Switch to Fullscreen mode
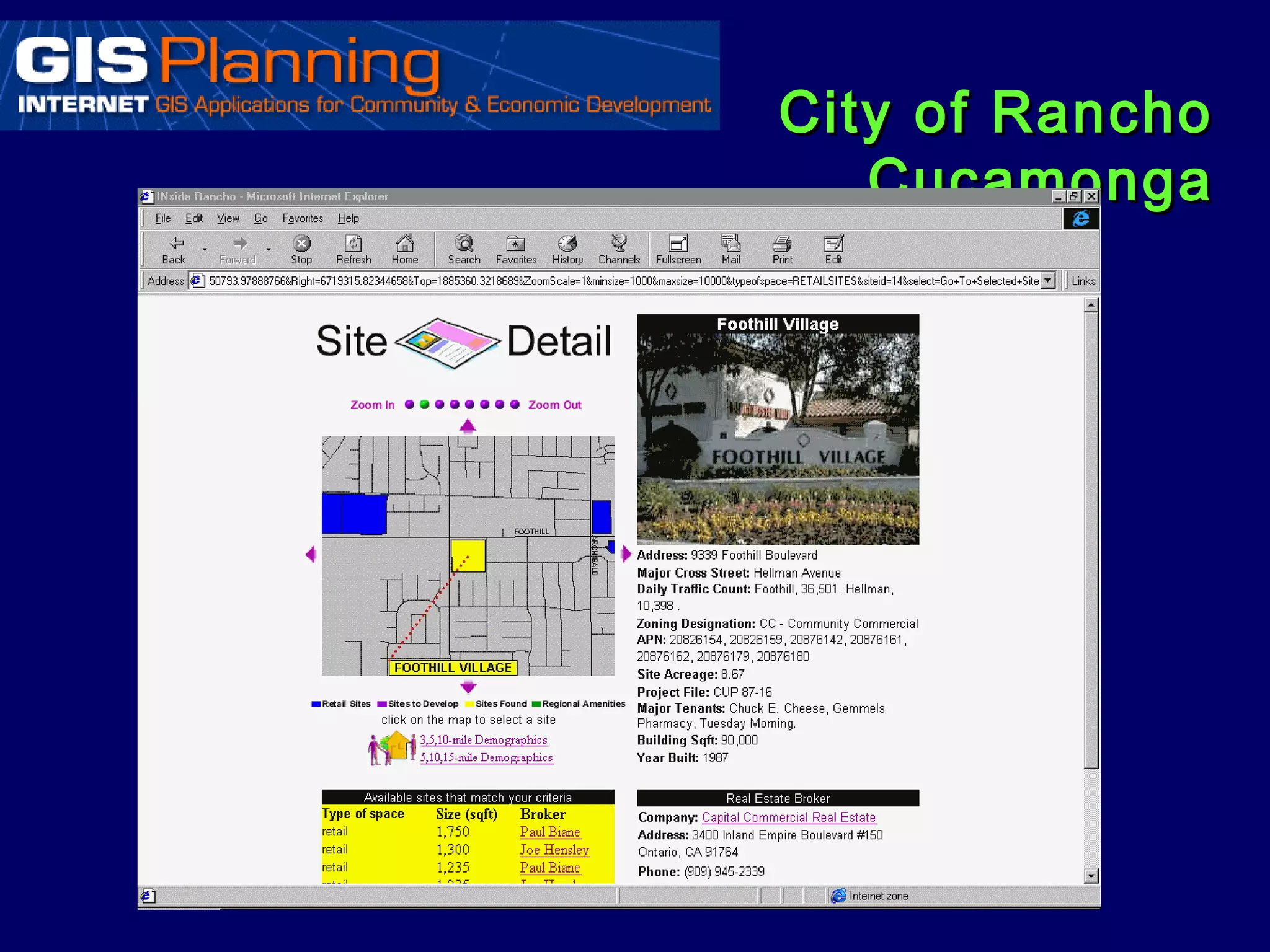 678,250
